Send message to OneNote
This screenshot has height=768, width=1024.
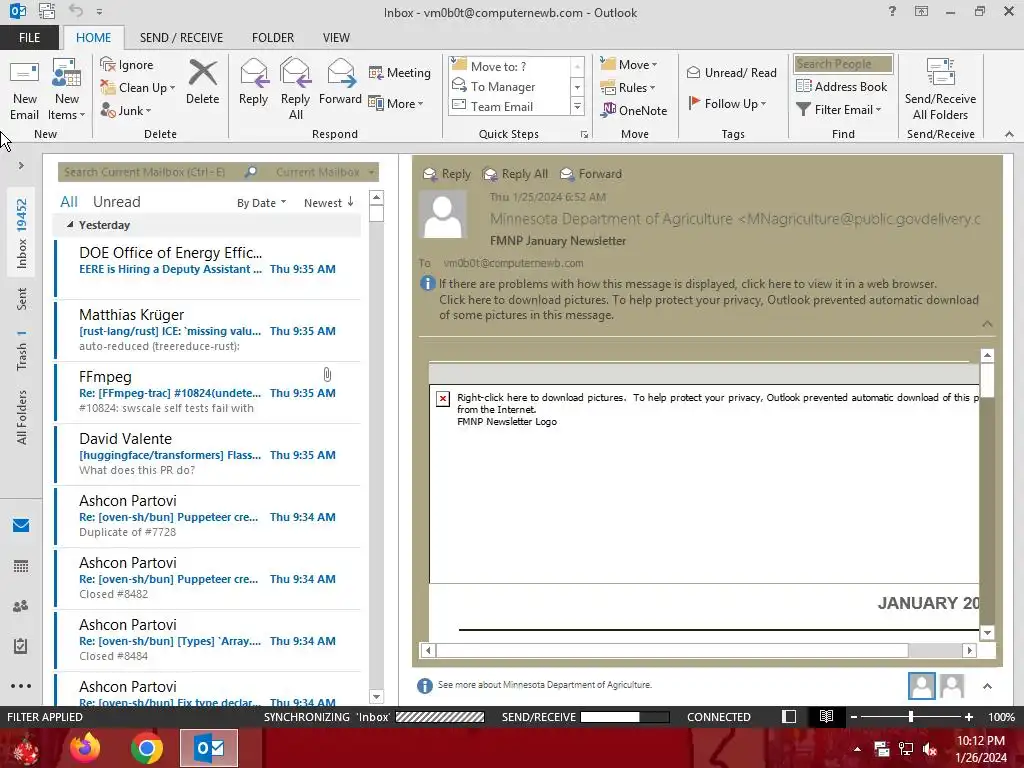point(634,110)
